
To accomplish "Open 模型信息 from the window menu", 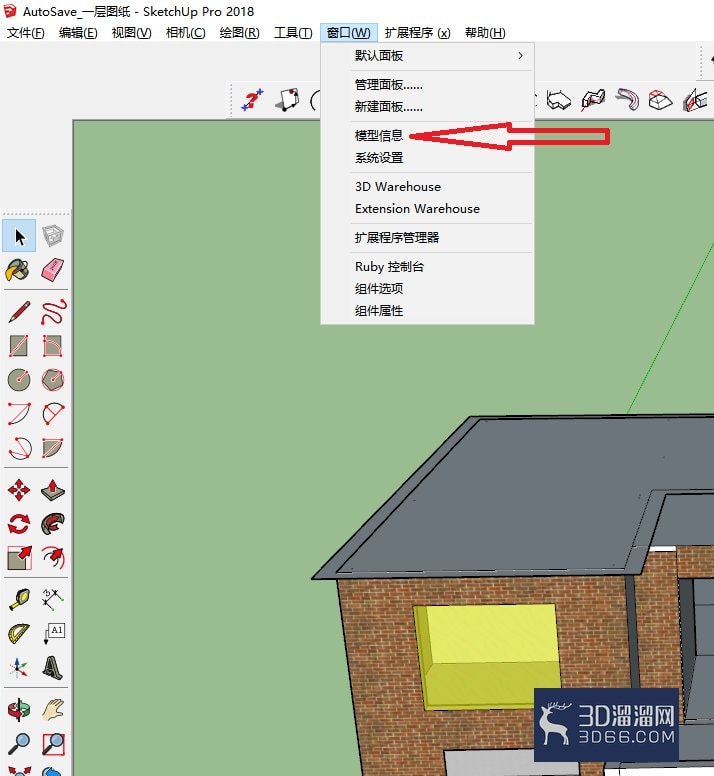I will tap(428, 136).
